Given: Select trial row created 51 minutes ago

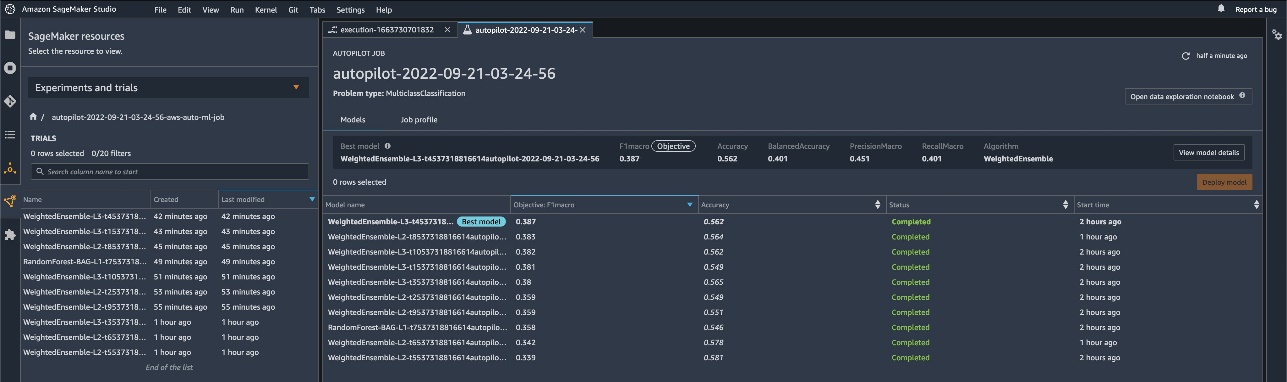Looking at the screenshot, I should [168, 276].
